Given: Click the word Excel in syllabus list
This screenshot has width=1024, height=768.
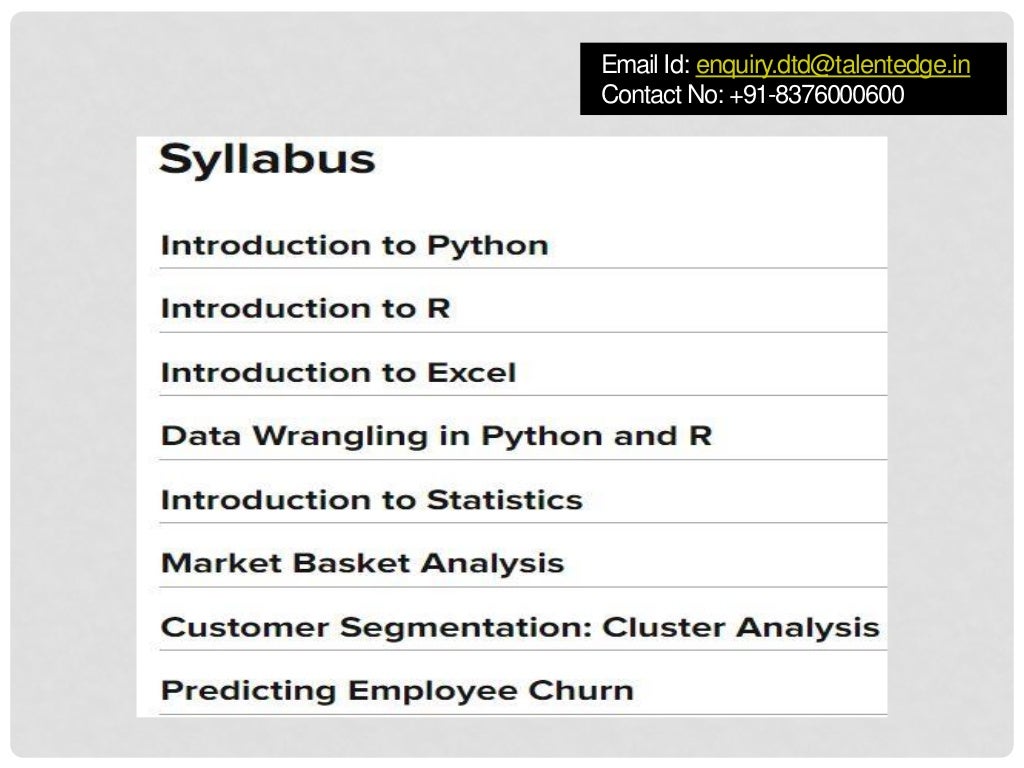Looking at the screenshot, I should pyautogui.click(x=472, y=373).
